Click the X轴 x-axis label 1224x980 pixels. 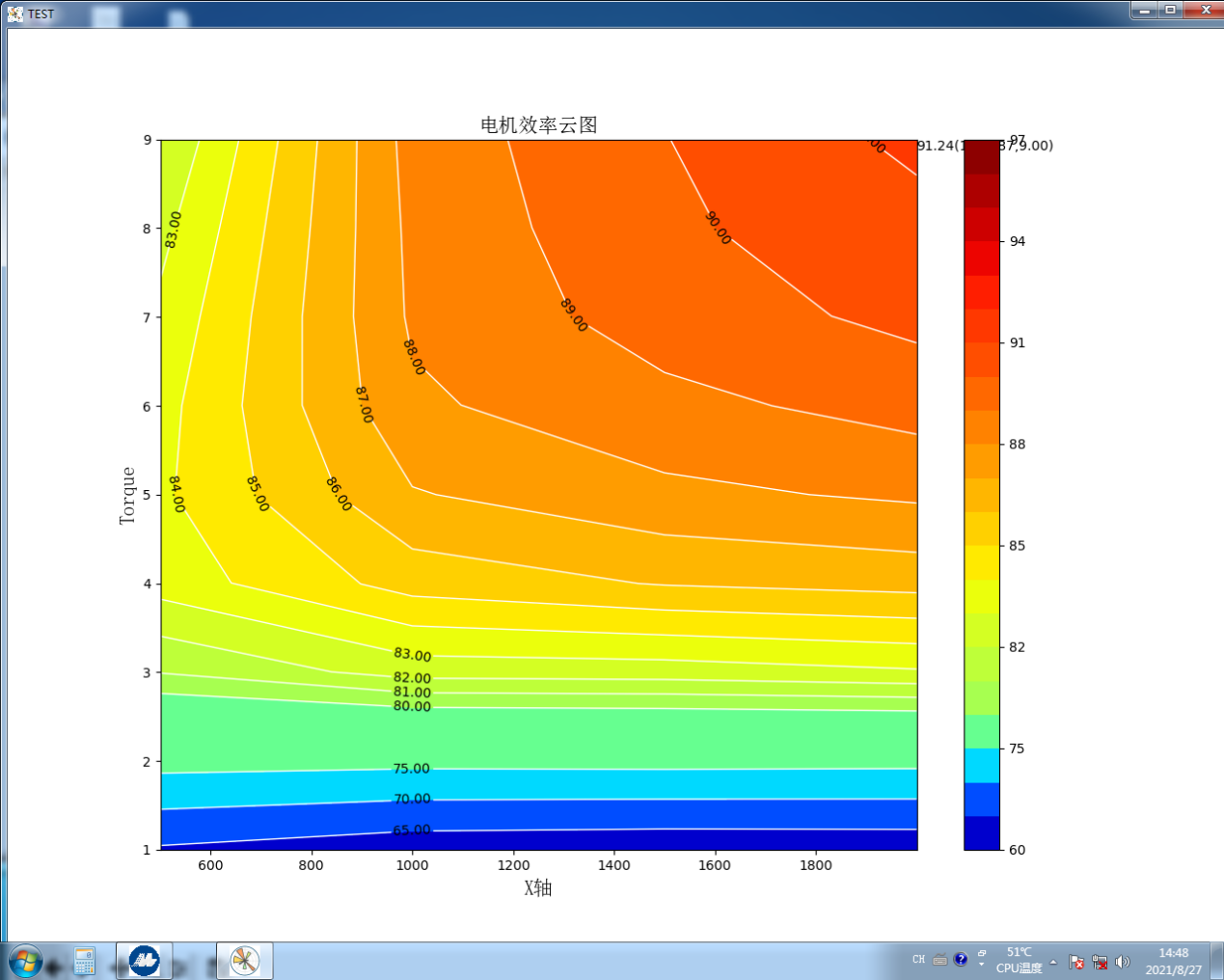pyautogui.click(x=538, y=887)
